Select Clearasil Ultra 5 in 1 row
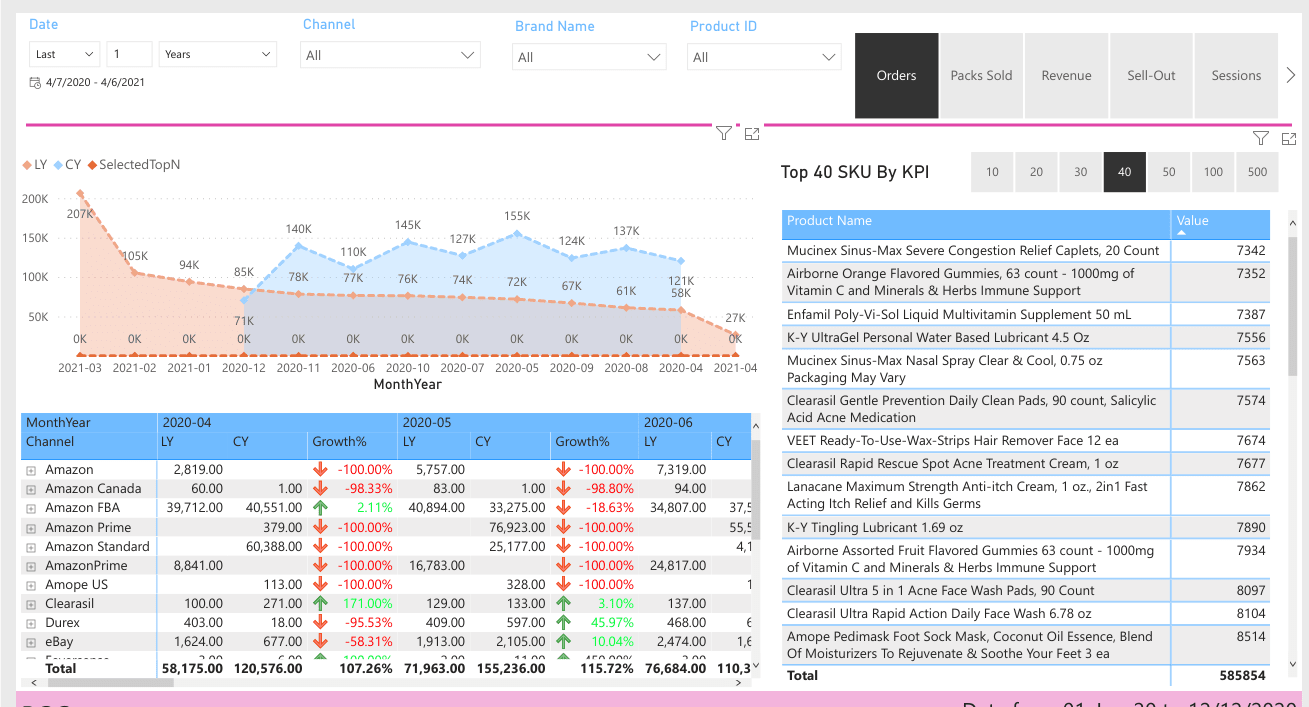 coord(1026,591)
